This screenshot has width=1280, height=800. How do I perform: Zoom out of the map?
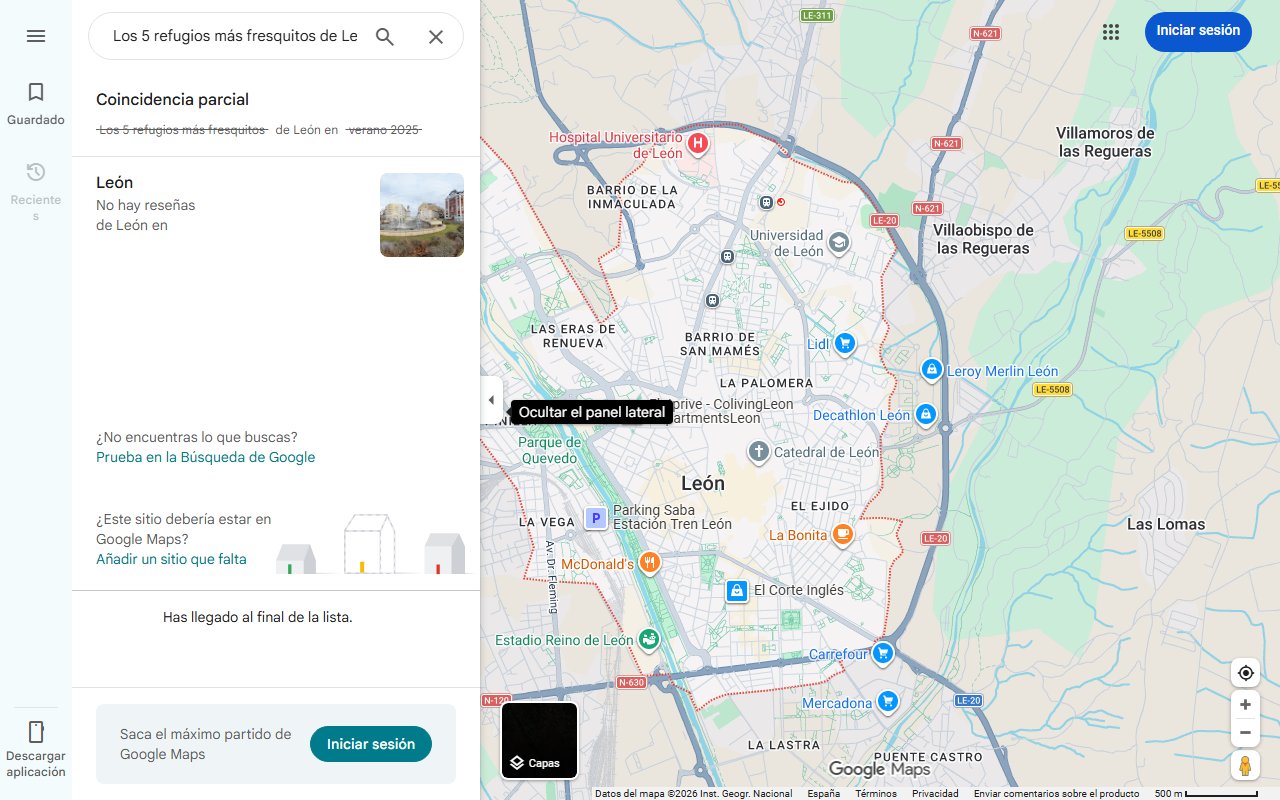1245,733
